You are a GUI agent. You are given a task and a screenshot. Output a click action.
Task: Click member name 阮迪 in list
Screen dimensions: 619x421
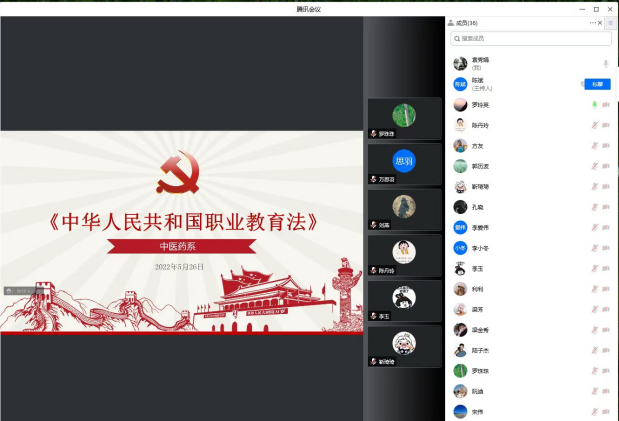point(478,392)
